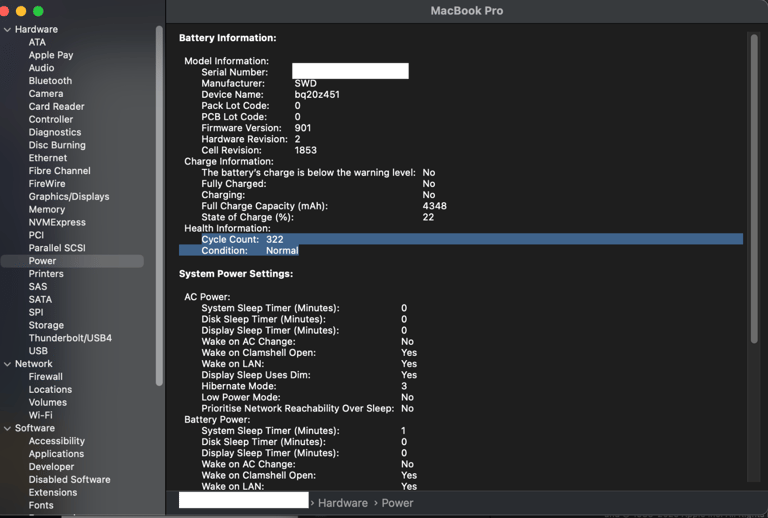Viewport: 768px width, 518px height.
Task: Open SPI details
Action: (36, 312)
